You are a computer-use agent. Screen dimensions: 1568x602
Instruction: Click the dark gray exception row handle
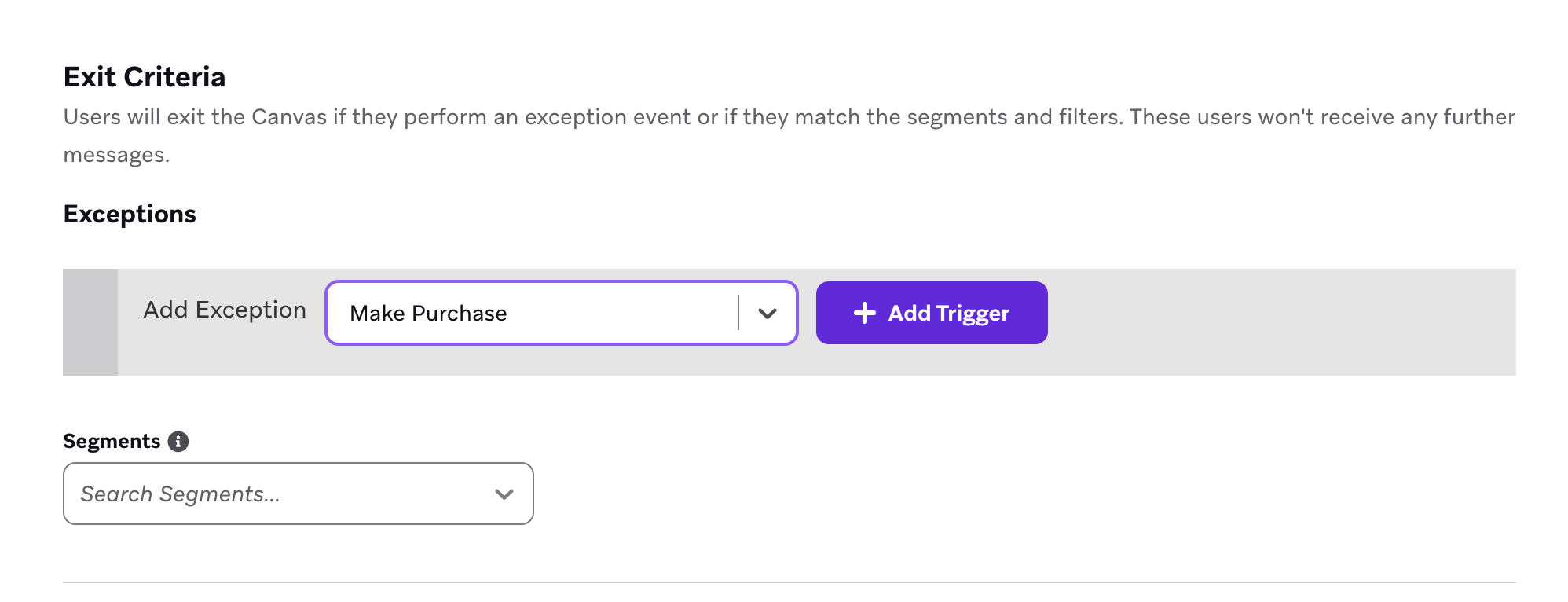[x=90, y=322]
